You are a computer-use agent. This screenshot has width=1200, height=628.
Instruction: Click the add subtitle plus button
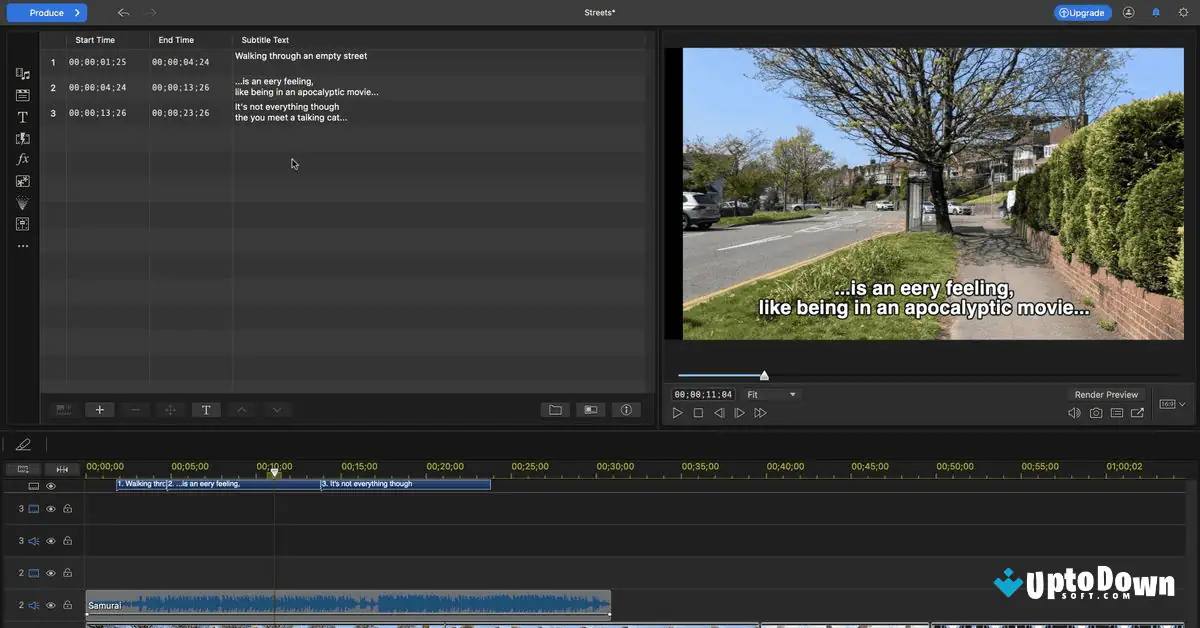[x=99, y=410]
